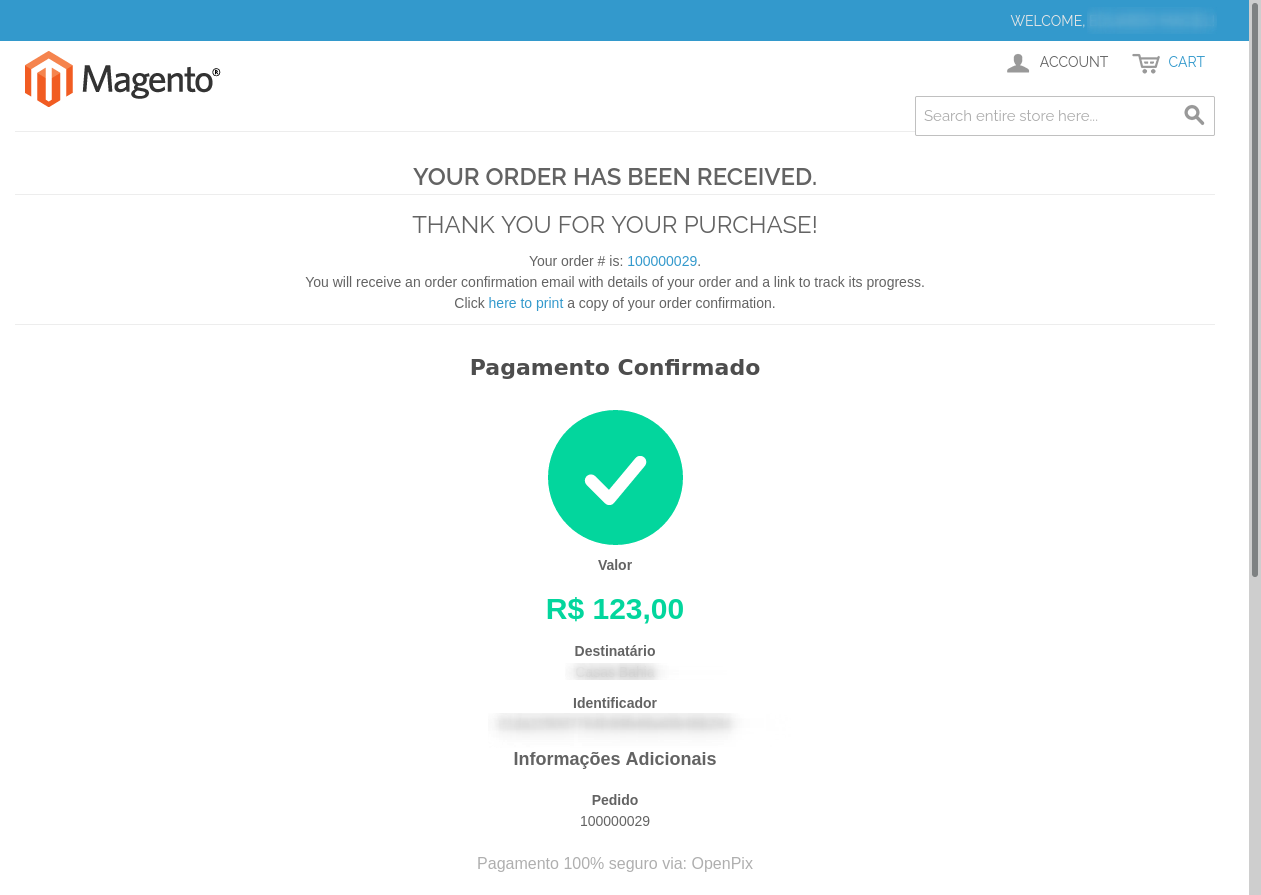Click the Magento logo
This screenshot has height=895, width=1261.
coord(122,78)
